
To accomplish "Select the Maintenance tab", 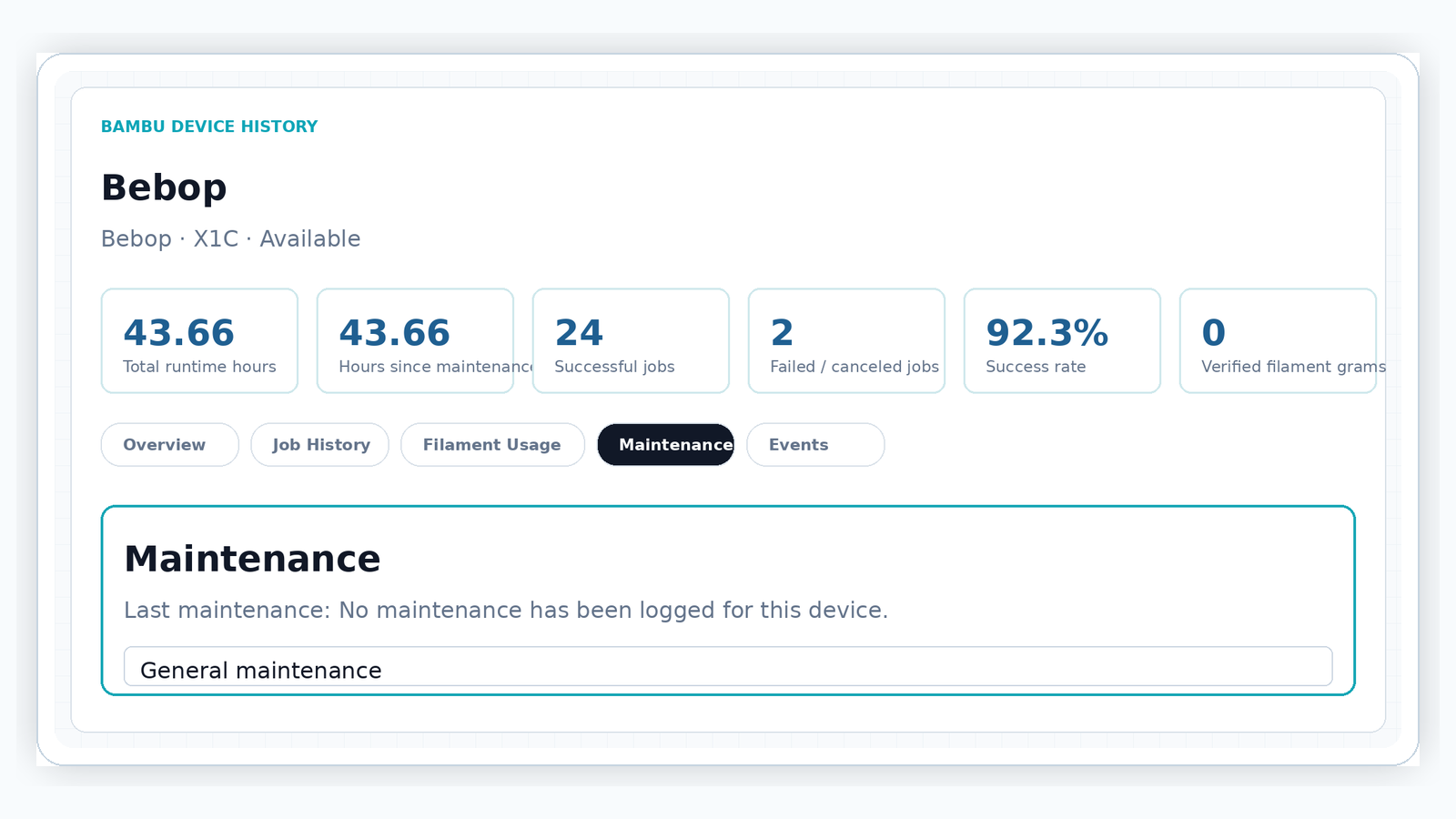I will tap(665, 445).
